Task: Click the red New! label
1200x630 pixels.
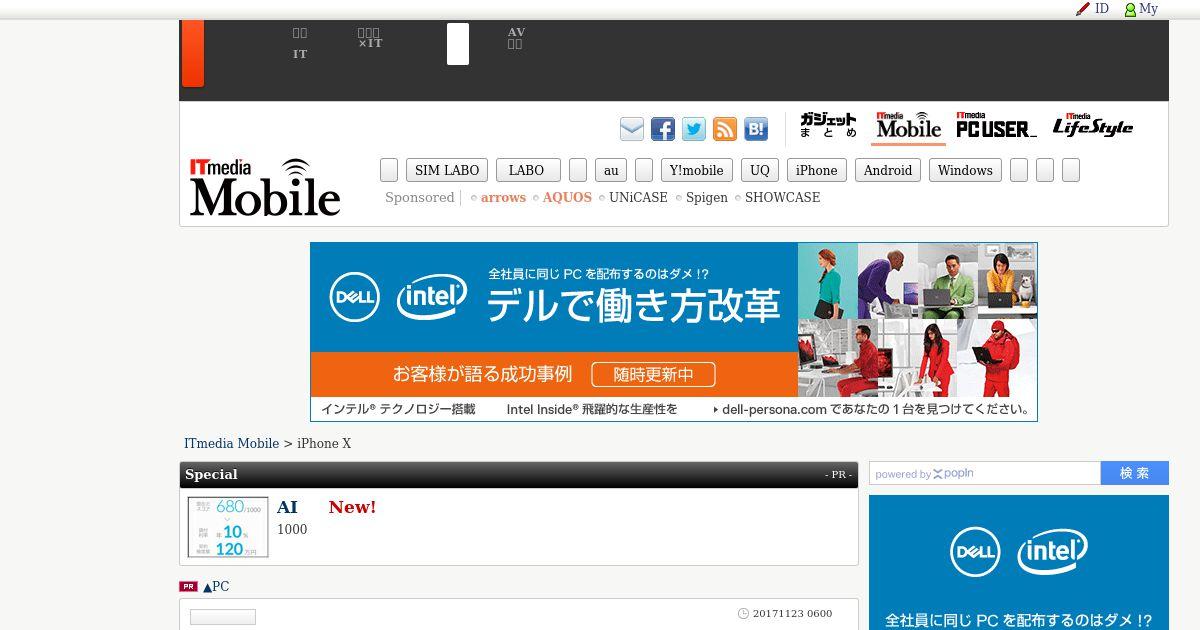Action: point(352,507)
